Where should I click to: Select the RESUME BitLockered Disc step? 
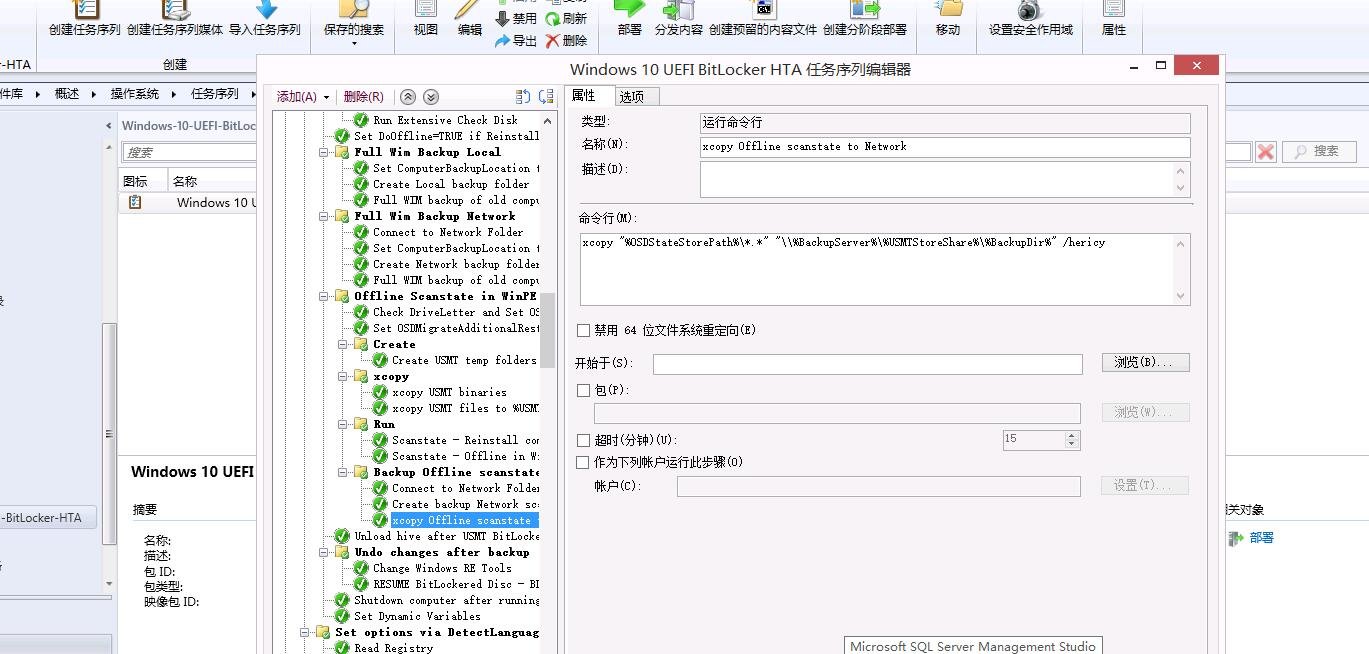click(456, 584)
